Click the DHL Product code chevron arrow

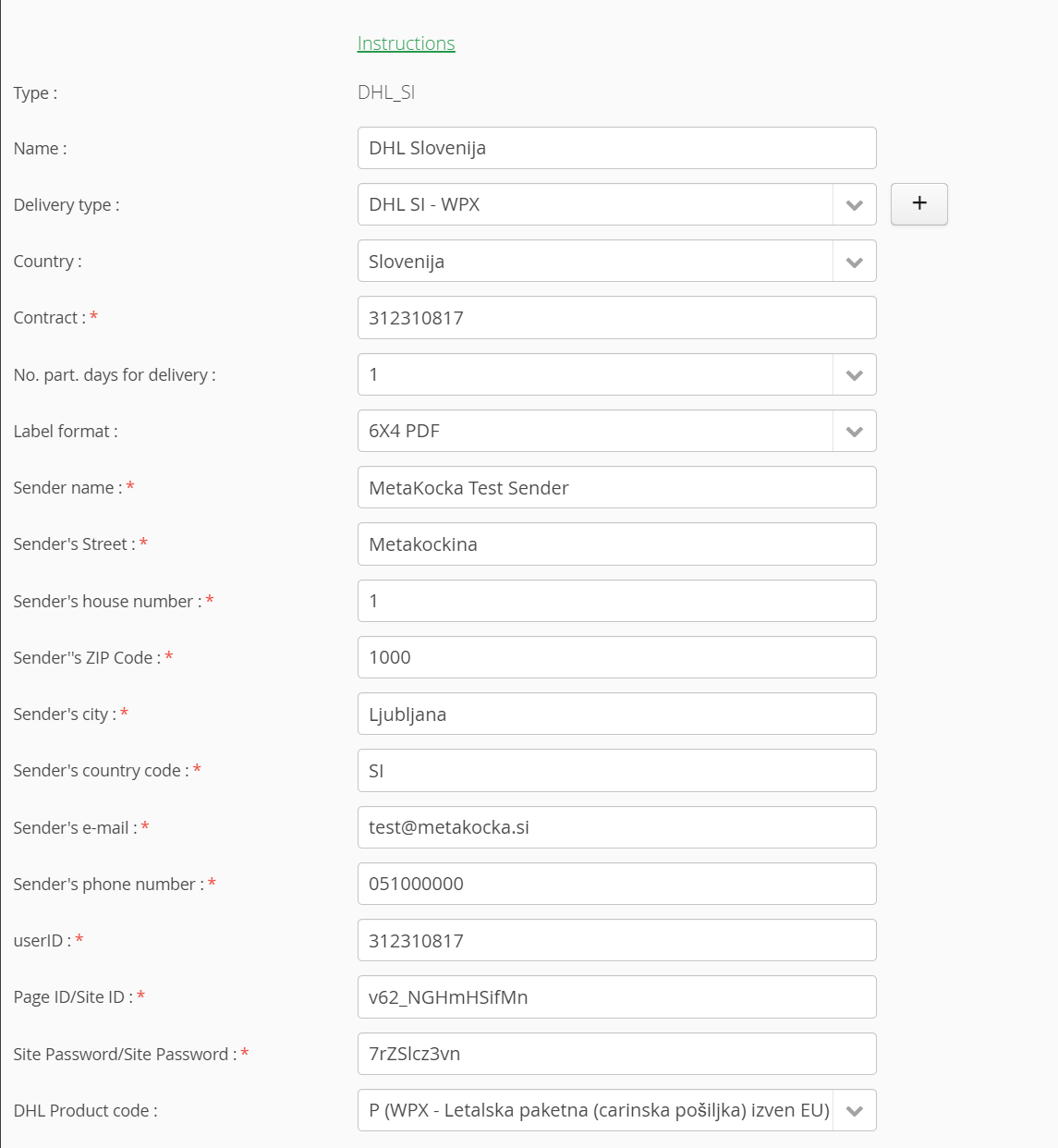click(x=855, y=1111)
